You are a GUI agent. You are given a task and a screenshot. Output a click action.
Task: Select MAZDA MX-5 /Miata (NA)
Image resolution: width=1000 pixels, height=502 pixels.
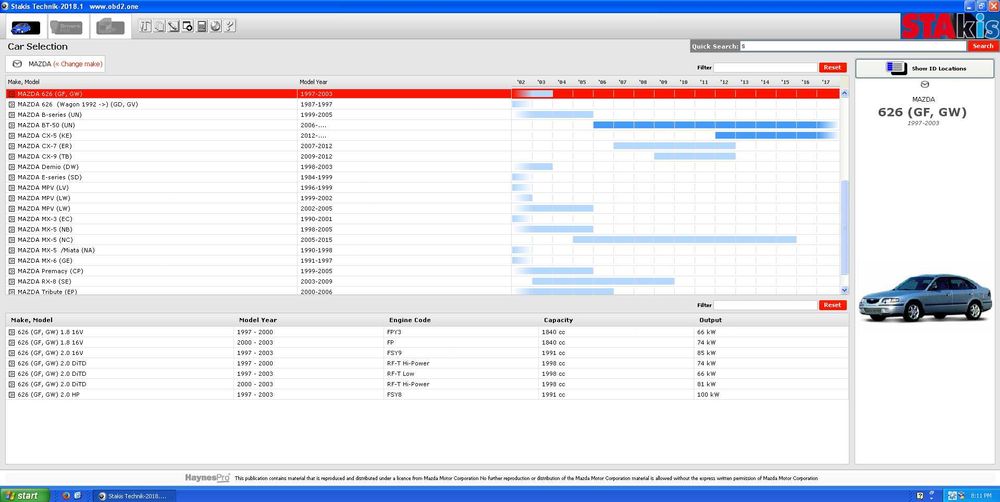click(x=423, y=250)
